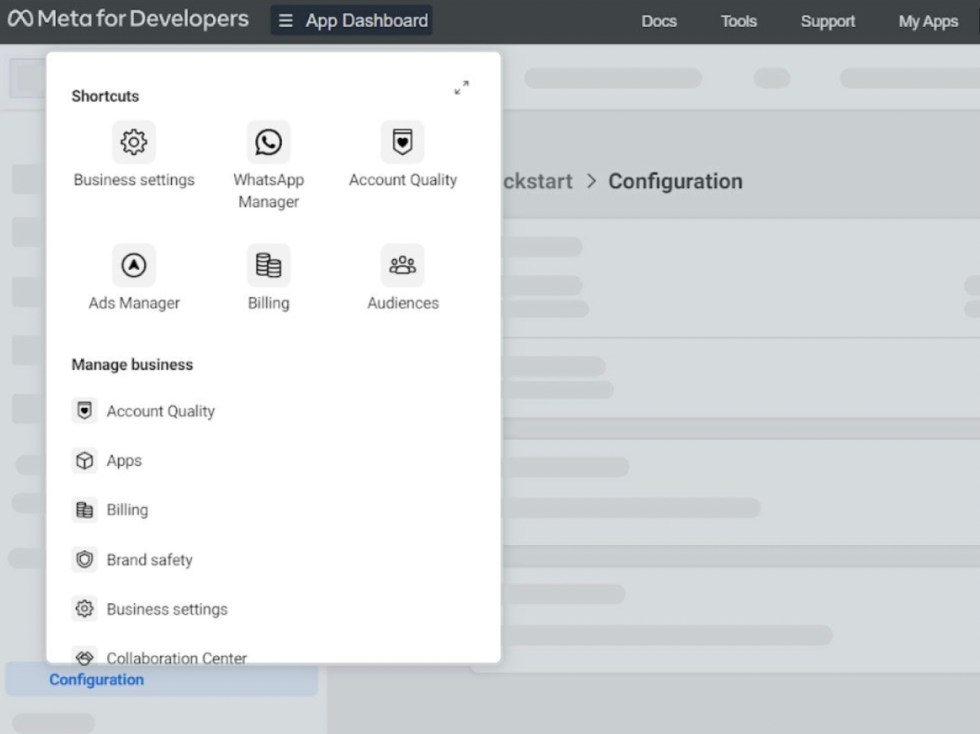Go to the Support page
Screen dimensions: 980x734
click(x=827, y=21)
